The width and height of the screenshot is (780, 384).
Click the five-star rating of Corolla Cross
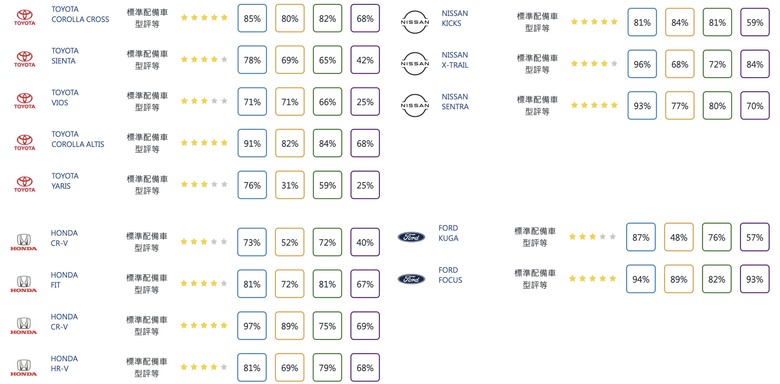click(x=204, y=17)
